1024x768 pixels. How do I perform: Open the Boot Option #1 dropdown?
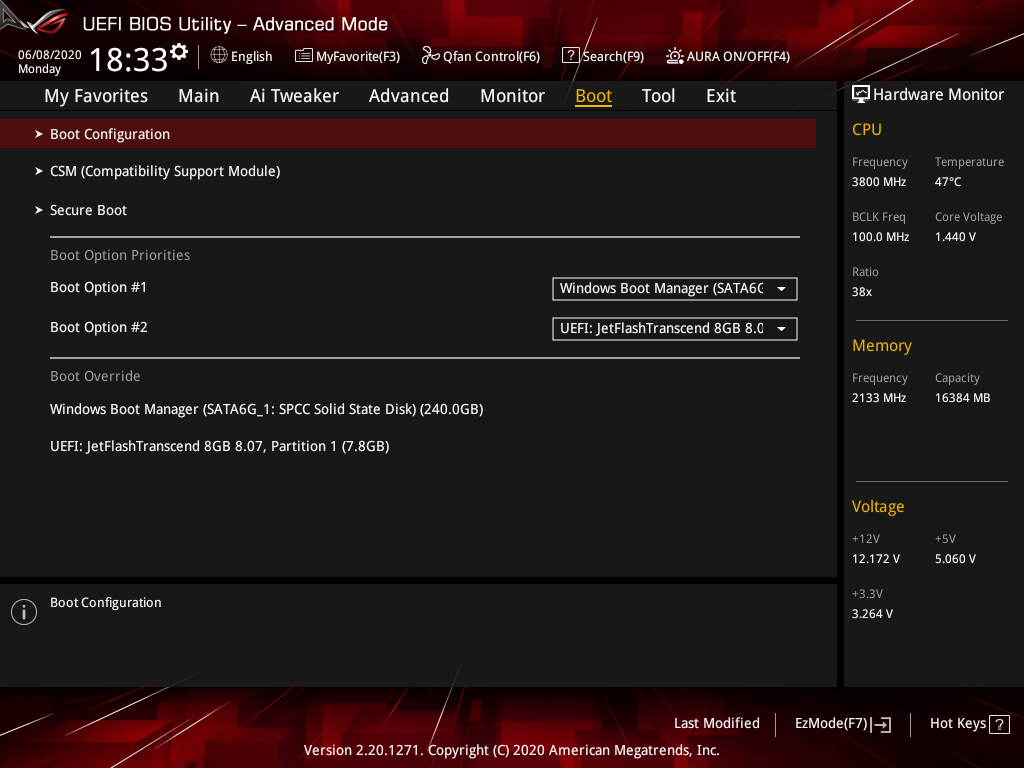675,289
